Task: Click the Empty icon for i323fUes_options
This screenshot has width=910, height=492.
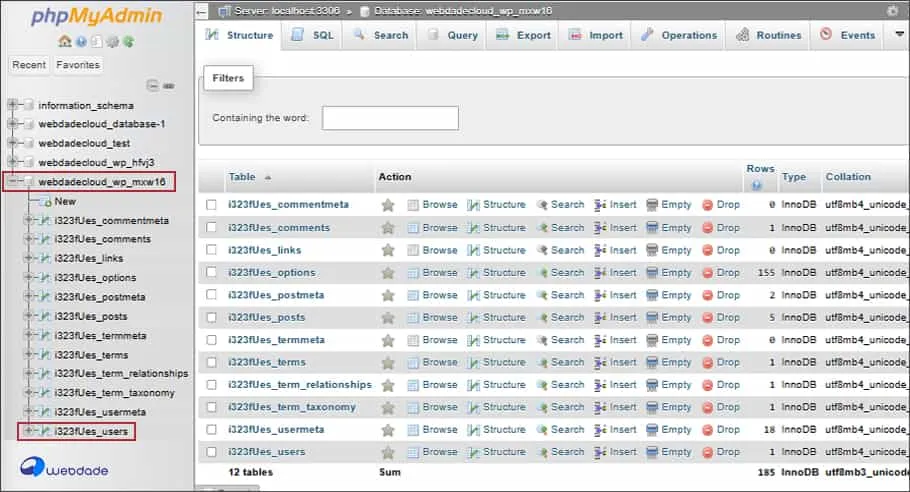Action: [652, 272]
